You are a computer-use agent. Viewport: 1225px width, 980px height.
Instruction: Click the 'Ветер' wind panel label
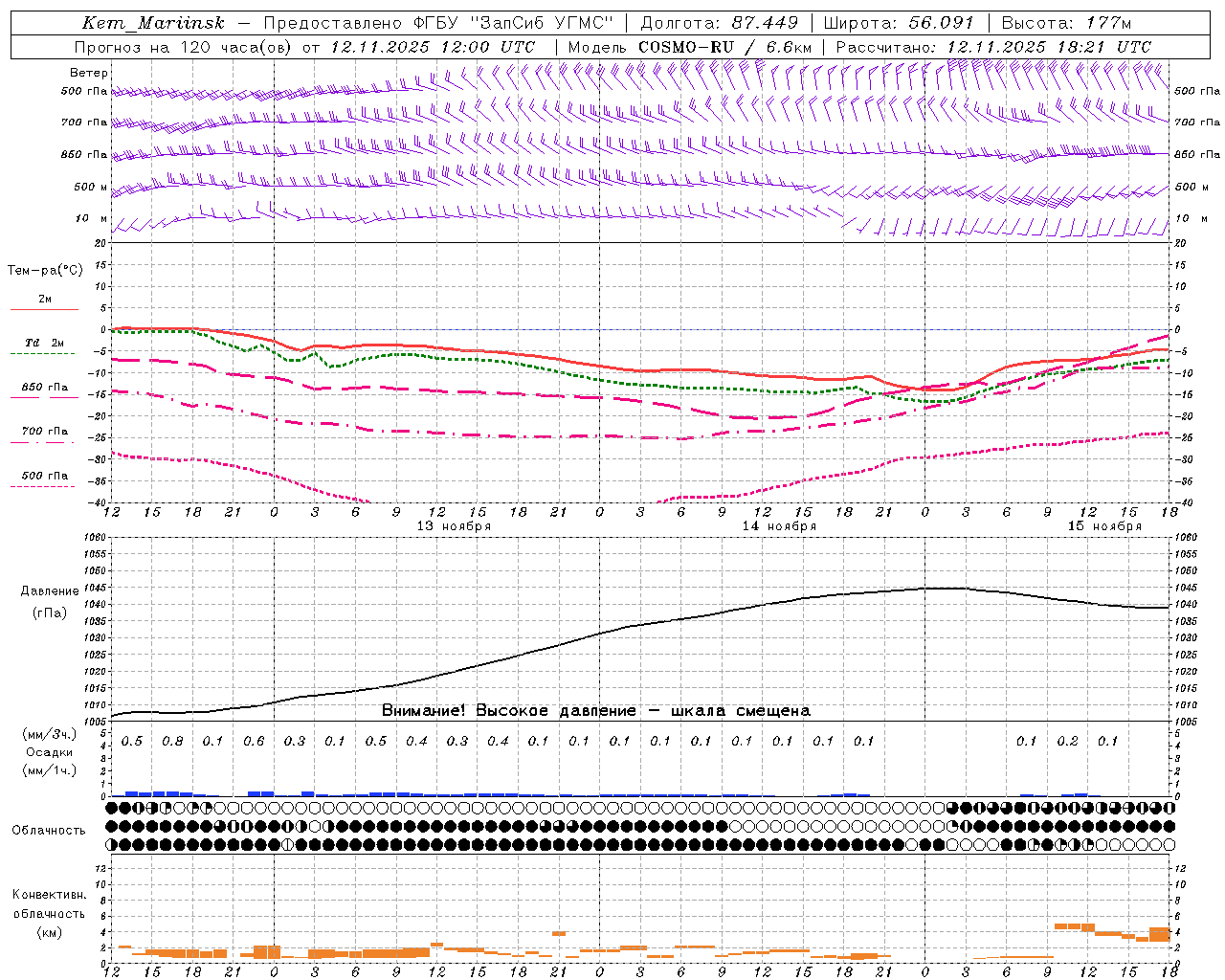88,73
